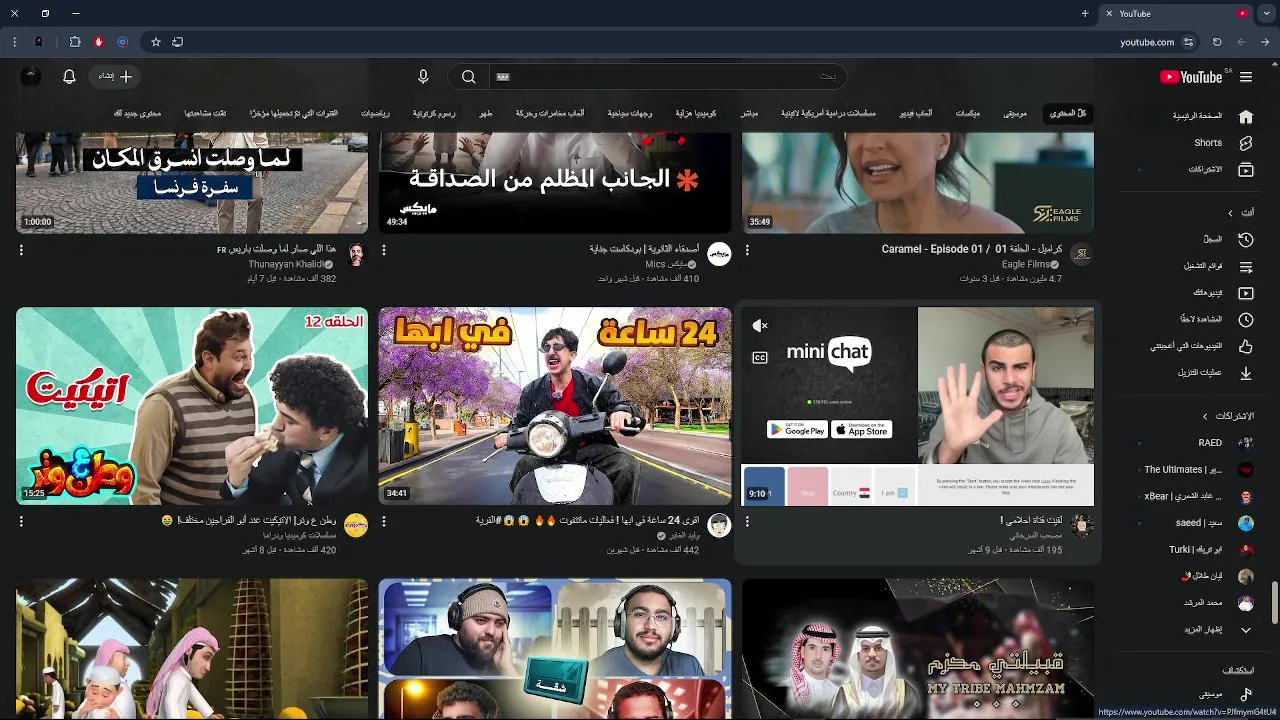Open the options menu for the وطن ع وتر video
The image size is (1280, 720).
click(21, 521)
